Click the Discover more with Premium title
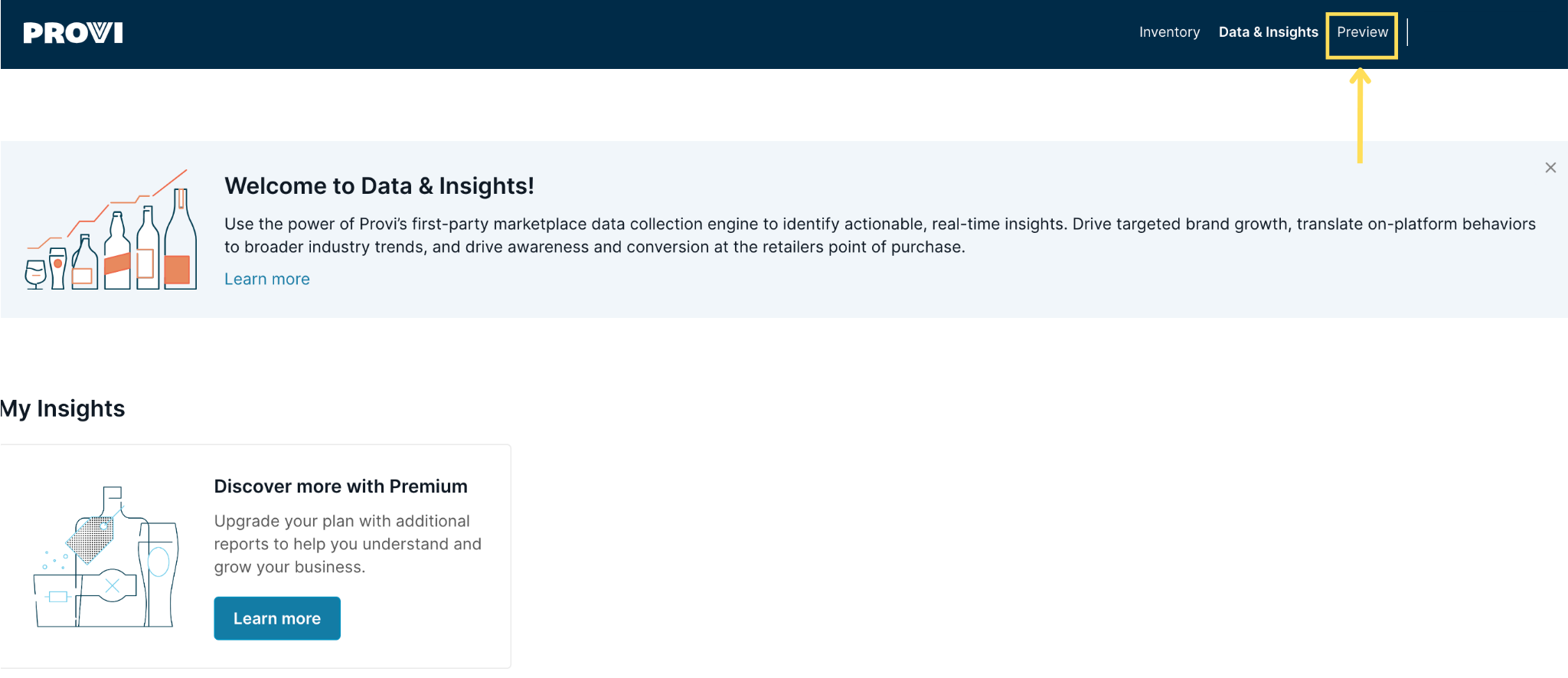The width and height of the screenshot is (1568, 678). point(341,486)
